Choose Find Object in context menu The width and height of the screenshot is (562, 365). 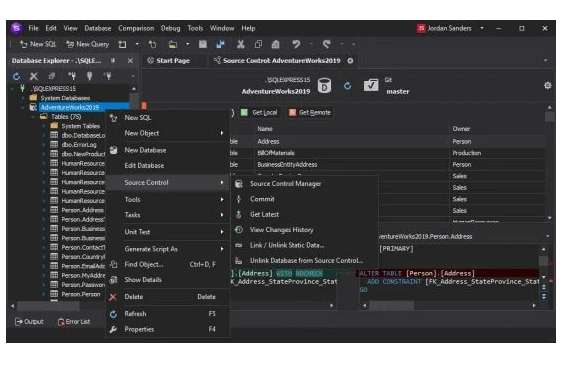(168, 265)
